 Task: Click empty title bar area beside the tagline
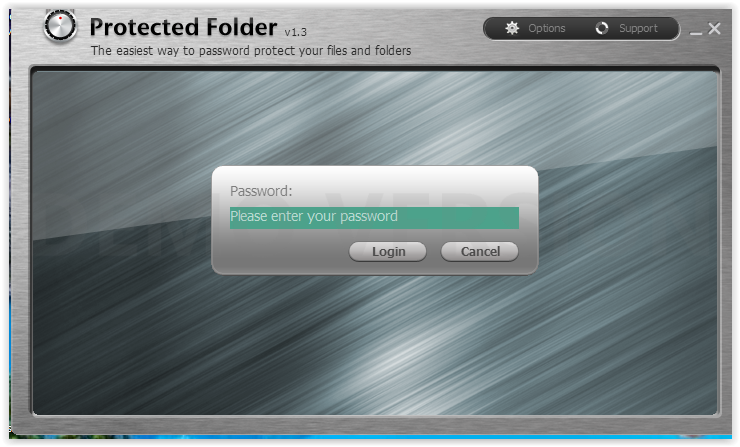(x=446, y=50)
